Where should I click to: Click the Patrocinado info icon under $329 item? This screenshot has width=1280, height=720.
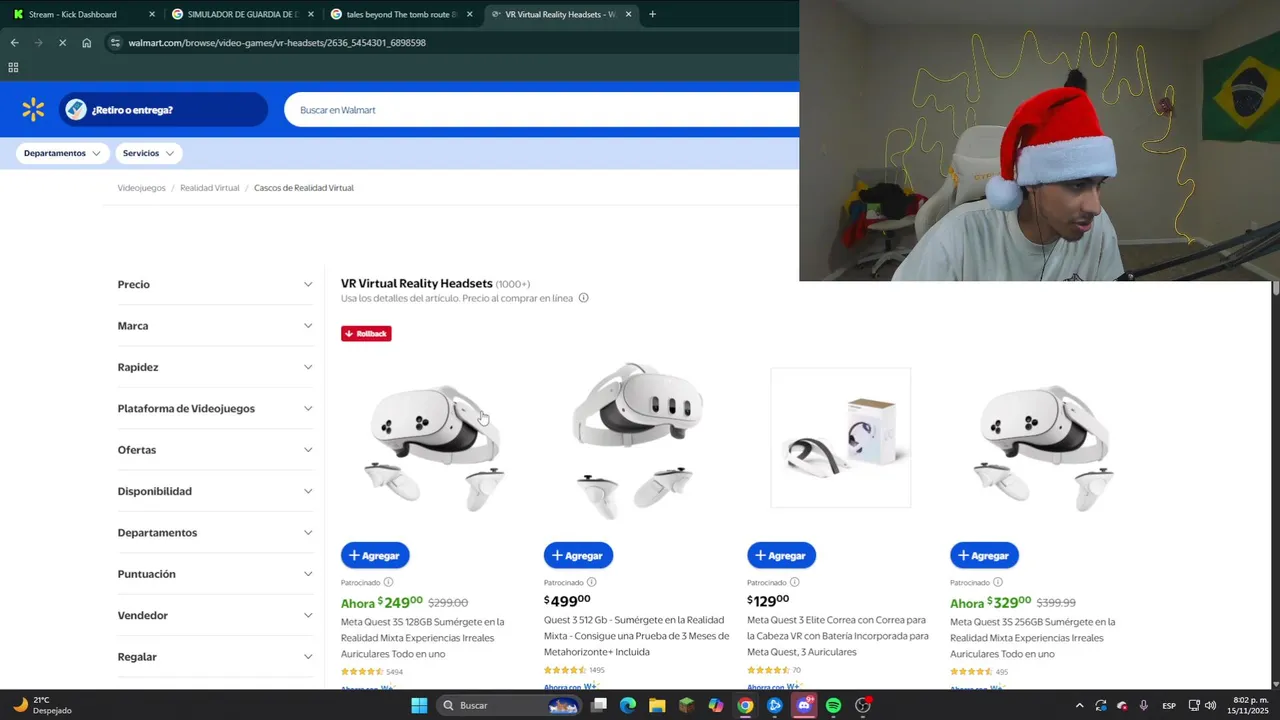[x=997, y=582]
